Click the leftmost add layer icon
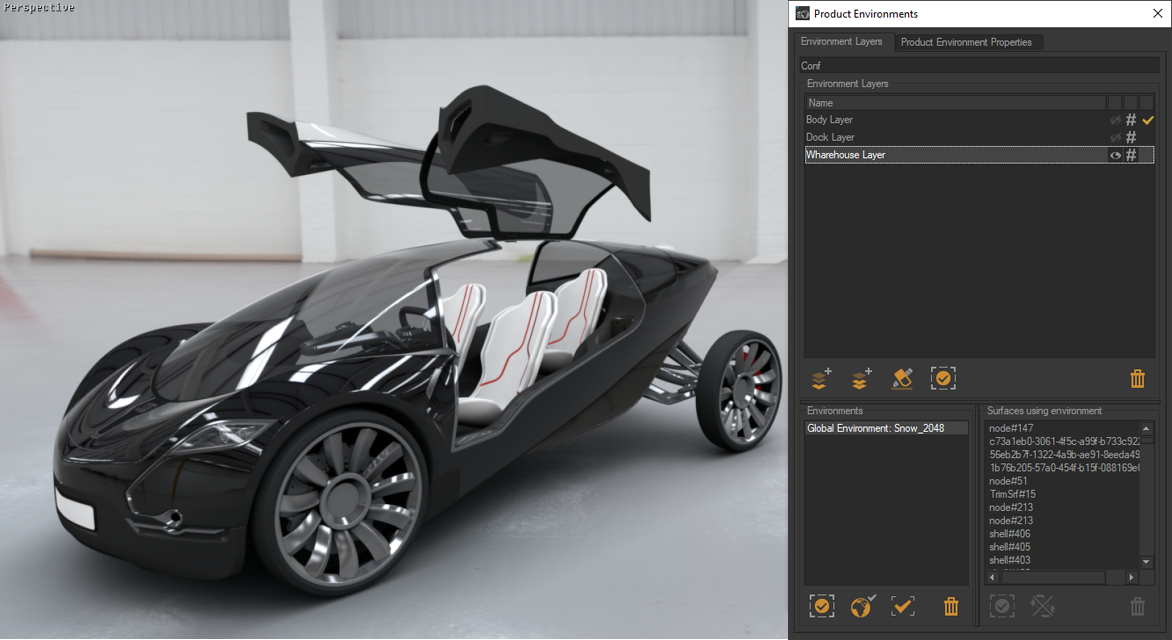The height and width of the screenshot is (640, 1172). (820, 378)
